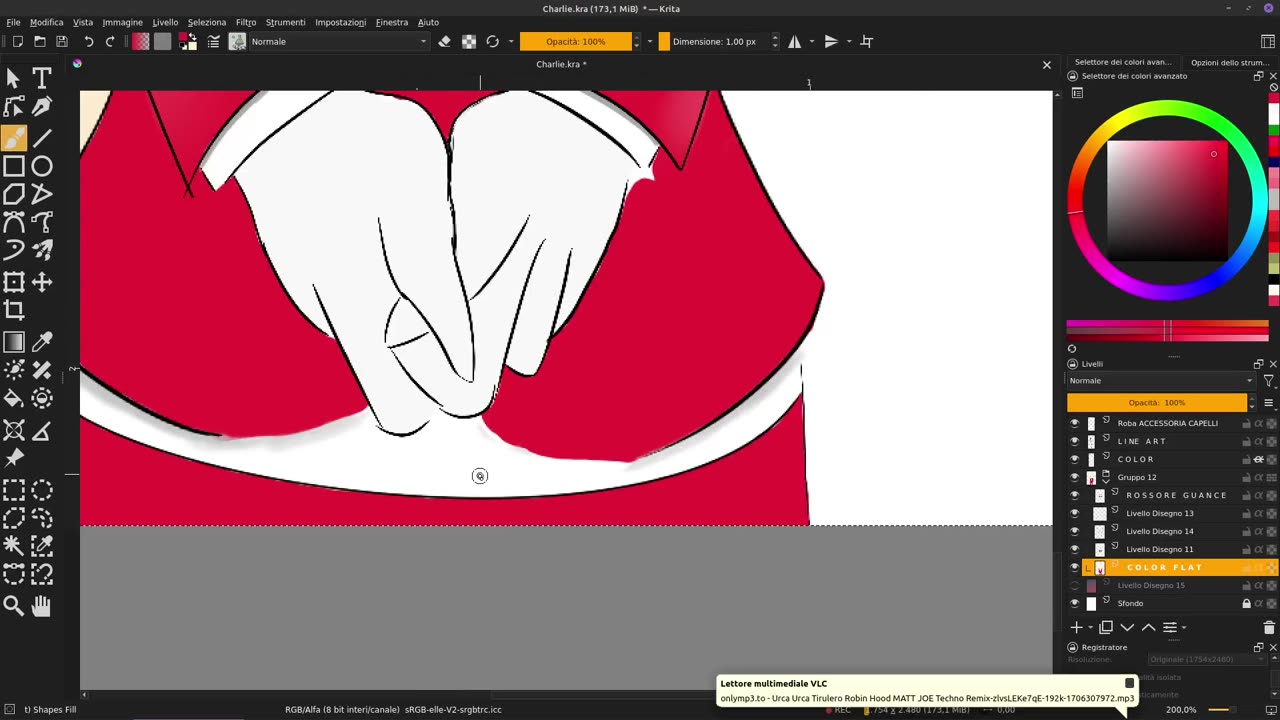This screenshot has height=720, width=1280.
Task: Show the Livello Disegno 15 layer
Action: pos(1075,585)
